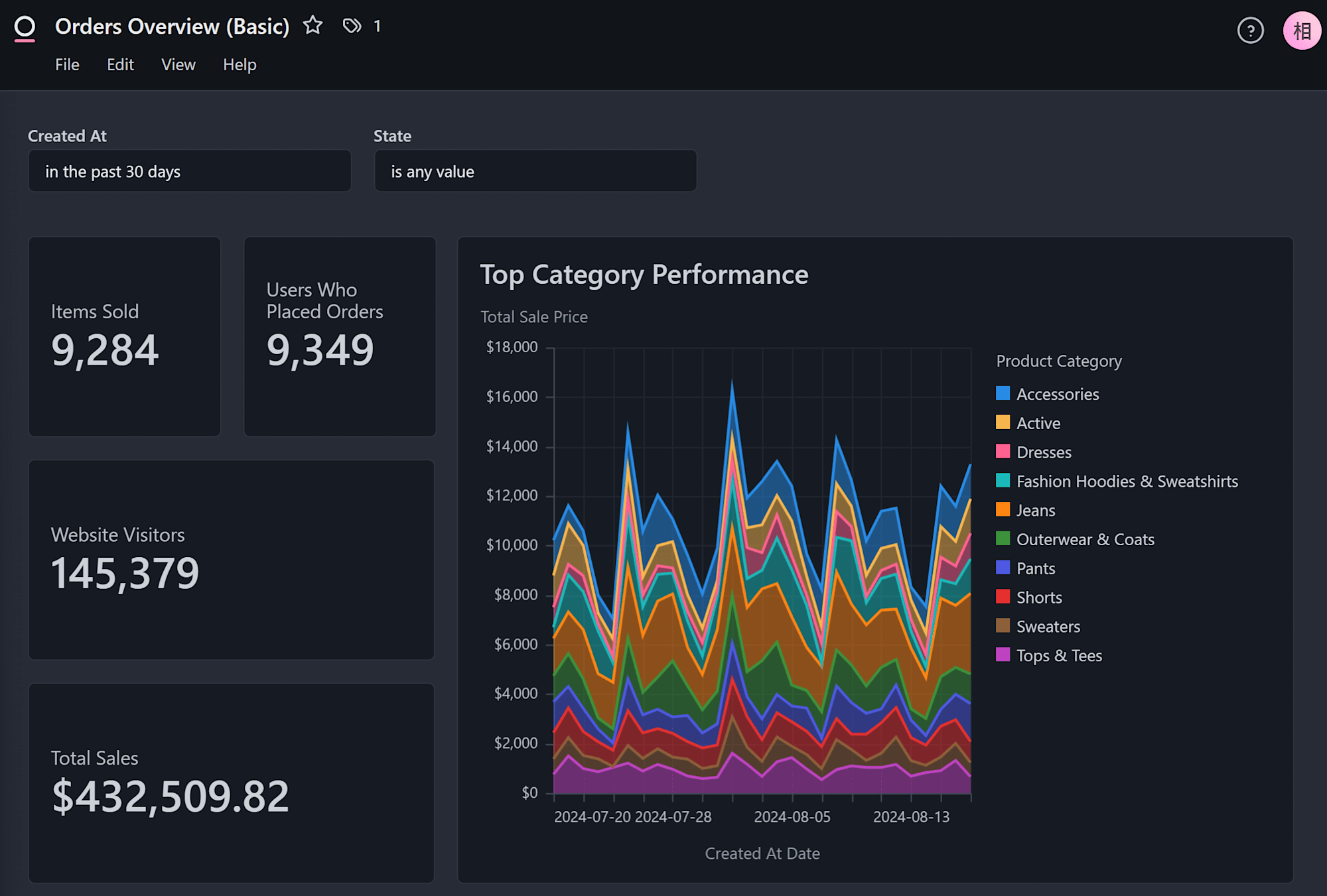Toggle Accessories series in the legend
This screenshot has width=1327, height=896.
pyautogui.click(x=1048, y=394)
